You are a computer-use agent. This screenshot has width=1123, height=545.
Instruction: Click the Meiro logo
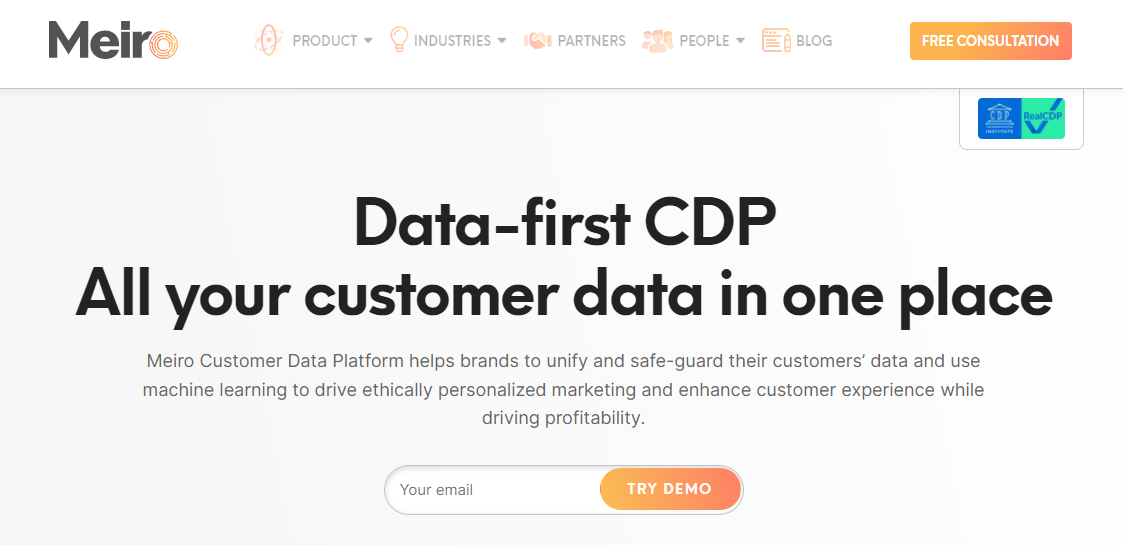point(113,40)
